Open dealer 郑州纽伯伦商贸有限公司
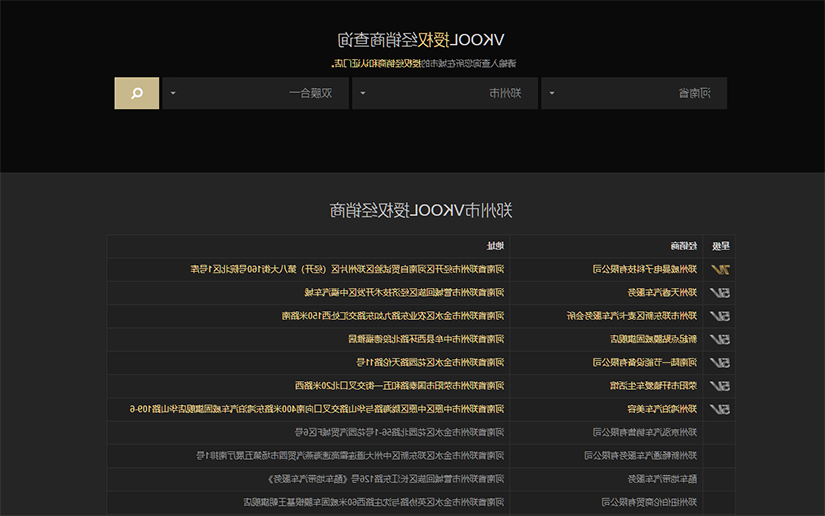This screenshot has height=516, width=825. (x=649, y=502)
